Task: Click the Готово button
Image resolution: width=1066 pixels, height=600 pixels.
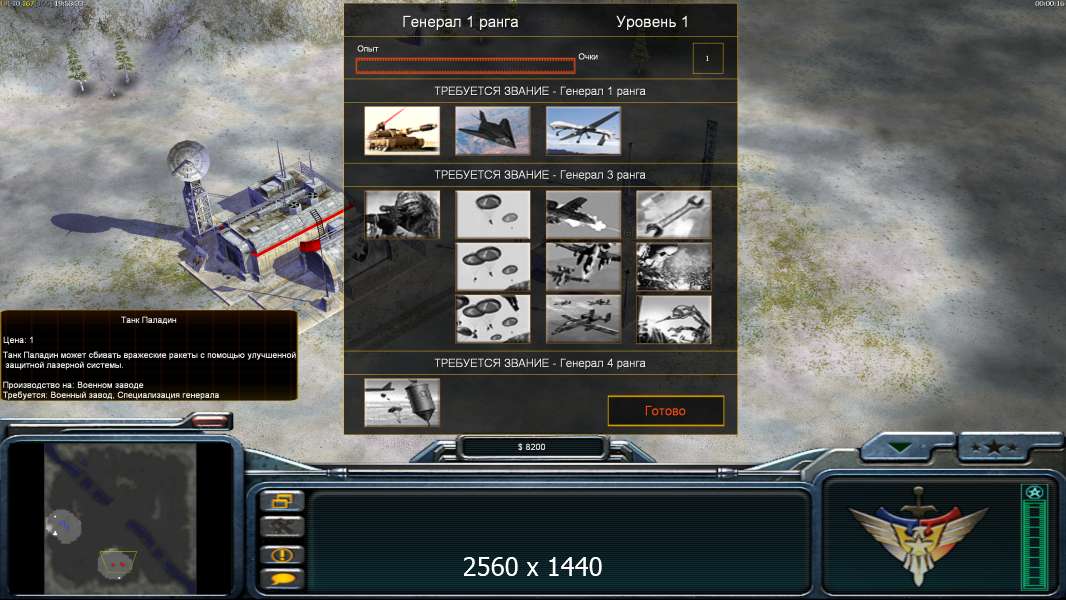Action: point(666,410)
